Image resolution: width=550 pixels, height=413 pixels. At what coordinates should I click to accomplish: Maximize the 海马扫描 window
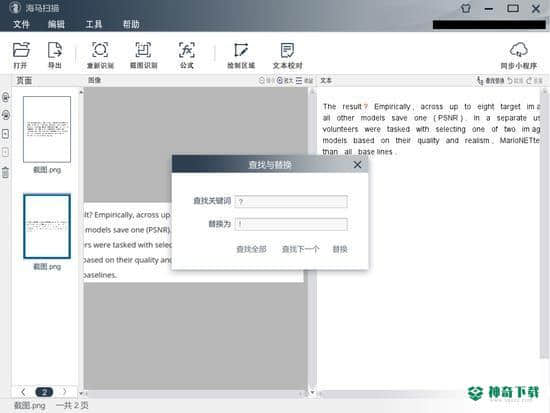point(513,8)
